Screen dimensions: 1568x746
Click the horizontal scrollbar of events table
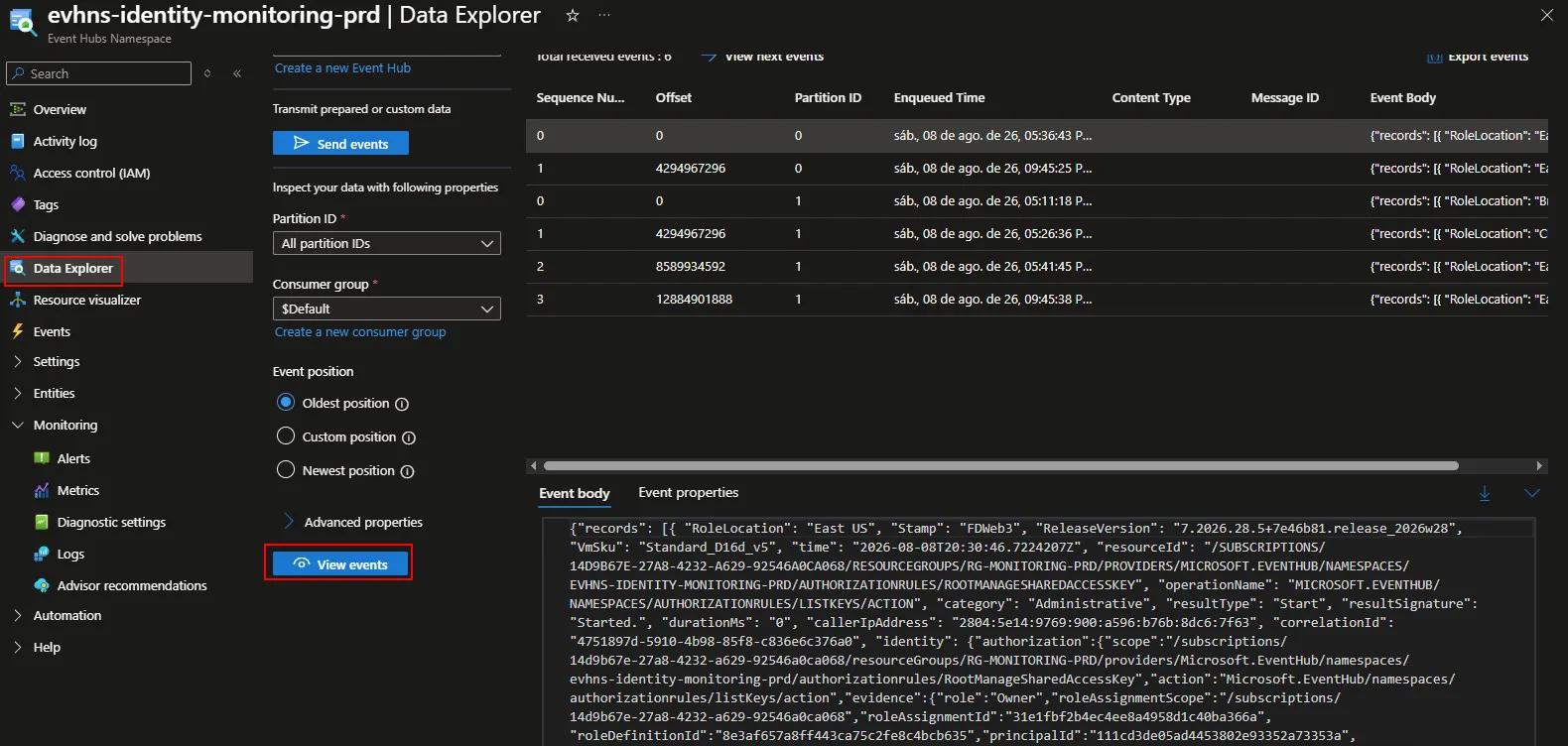pyautogui.click(x=1001, y=465)
